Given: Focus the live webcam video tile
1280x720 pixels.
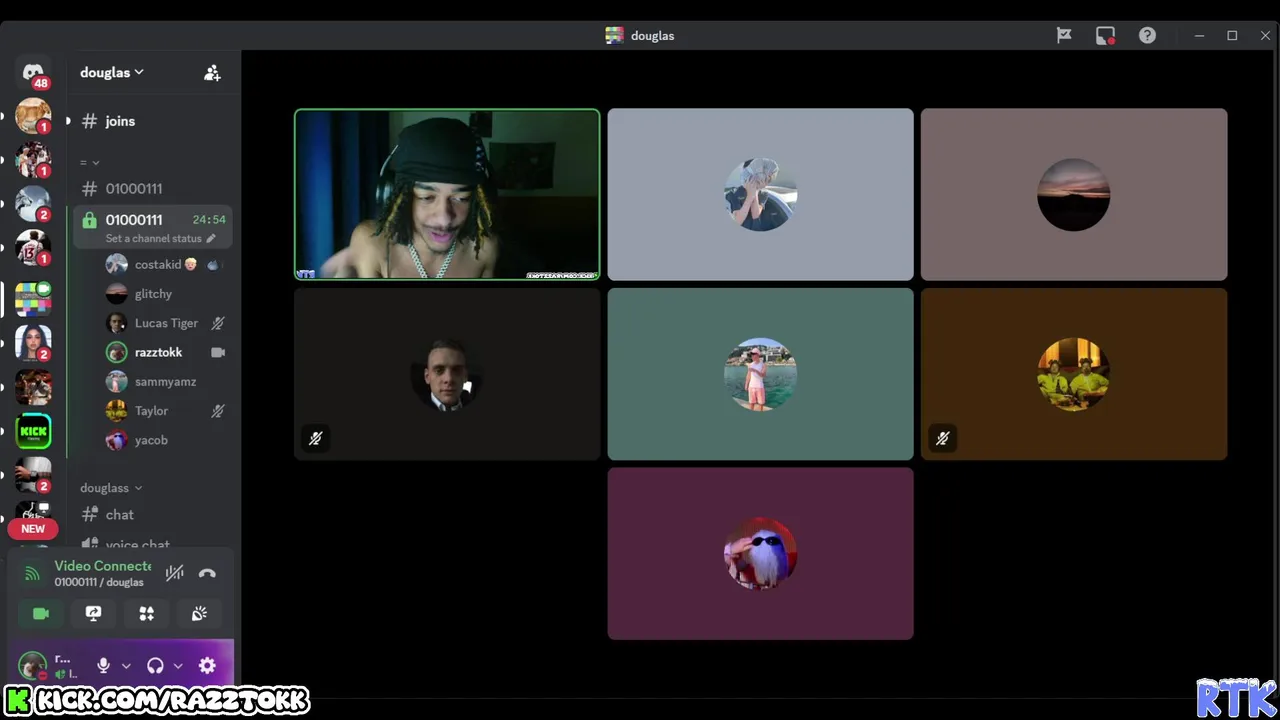Looking at the screenshot, I should tap(447, 194).
